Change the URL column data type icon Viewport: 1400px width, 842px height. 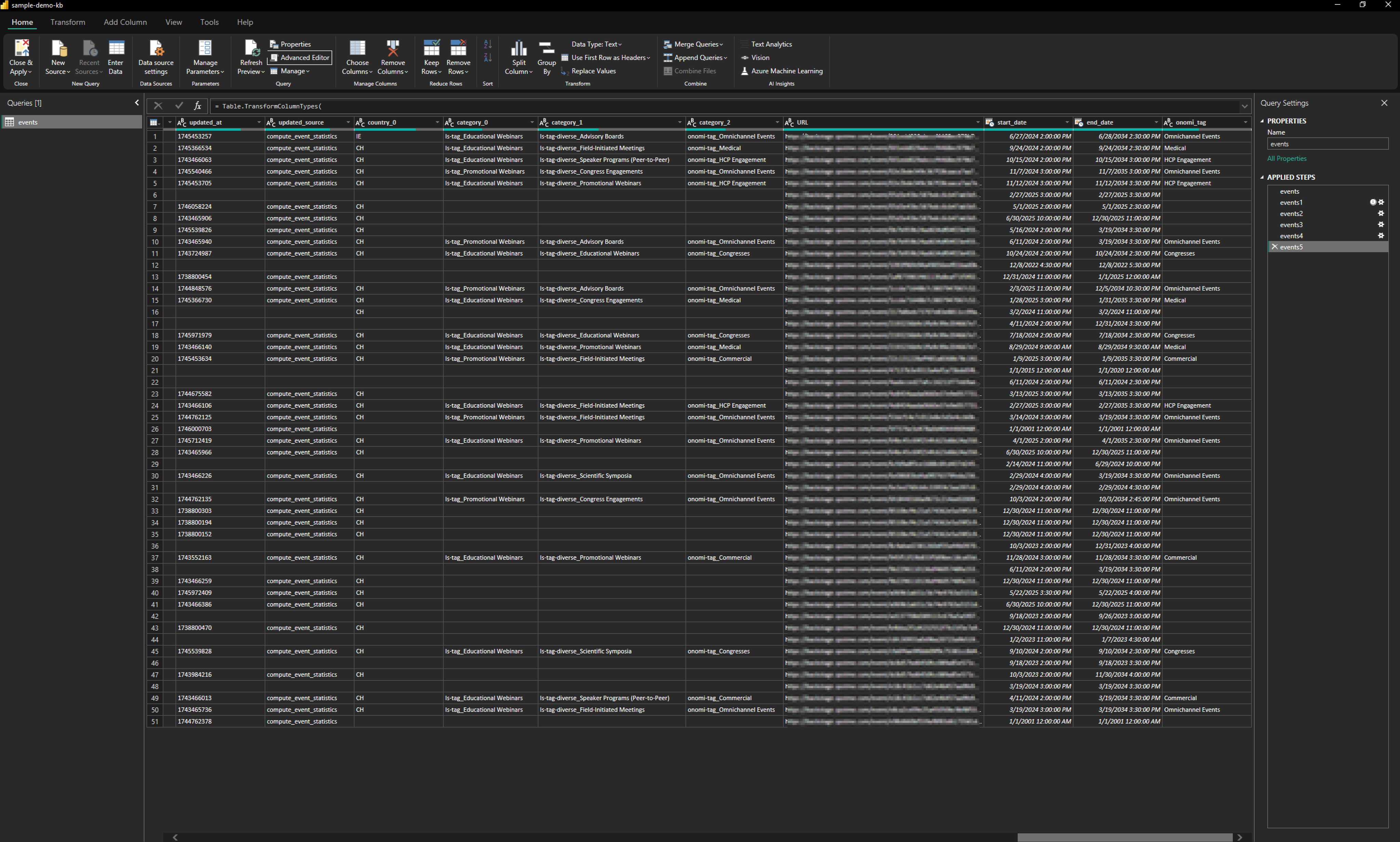coord(789,123)
